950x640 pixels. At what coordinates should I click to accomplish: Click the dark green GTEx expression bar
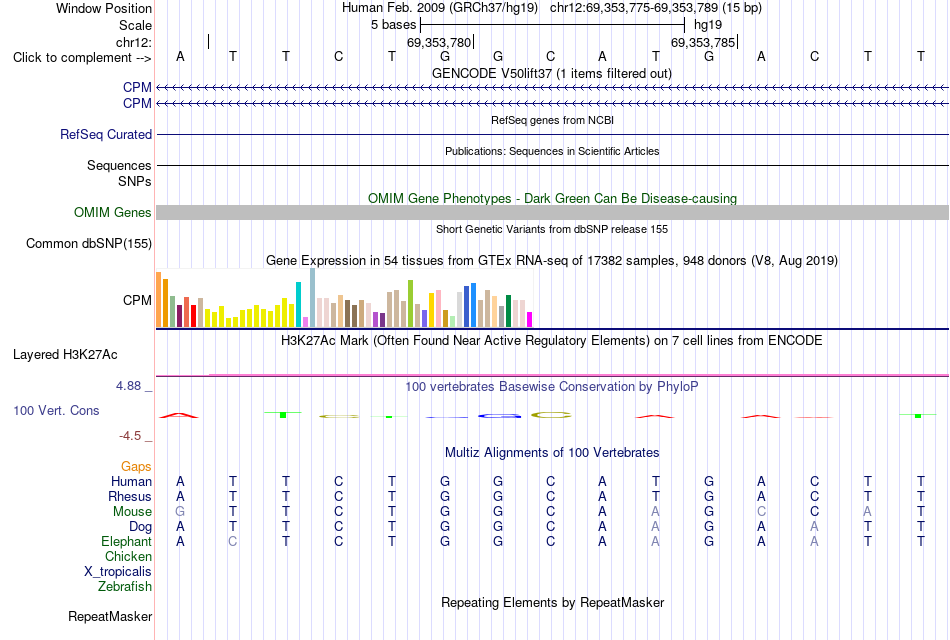pos(508,311)
